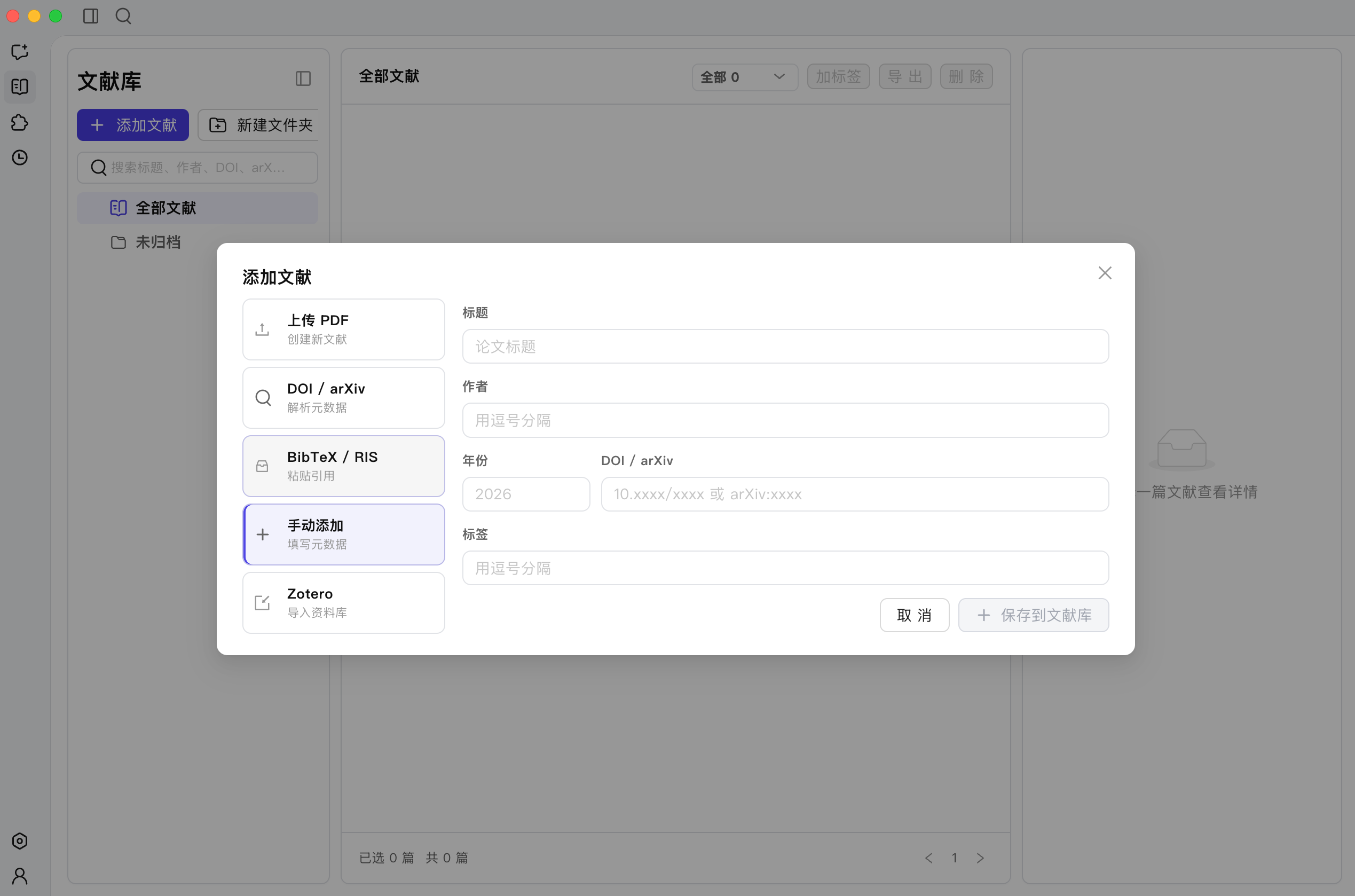Open the library book icon in the left rail
The height and width of the screenshot is (896, 1355).
pyautogui.click(x=20, y=87)
